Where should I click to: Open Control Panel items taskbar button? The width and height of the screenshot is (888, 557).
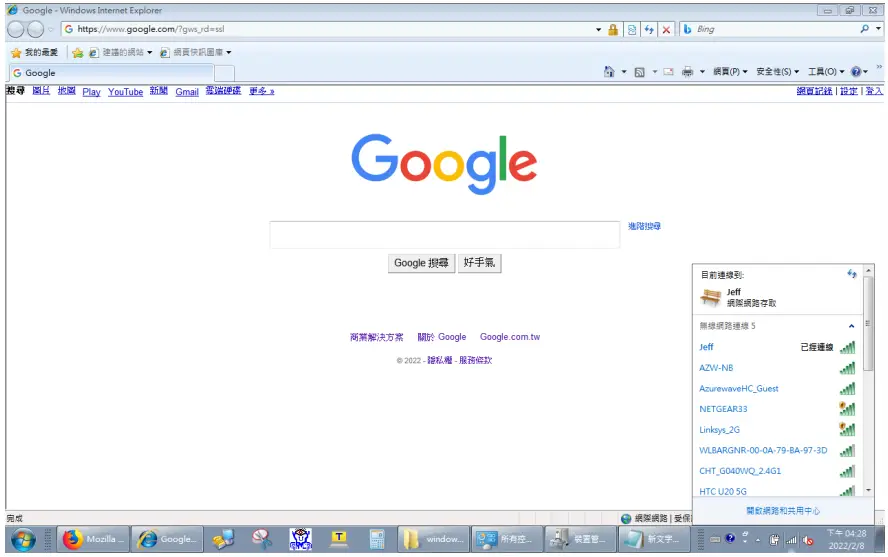coord(507,539)
